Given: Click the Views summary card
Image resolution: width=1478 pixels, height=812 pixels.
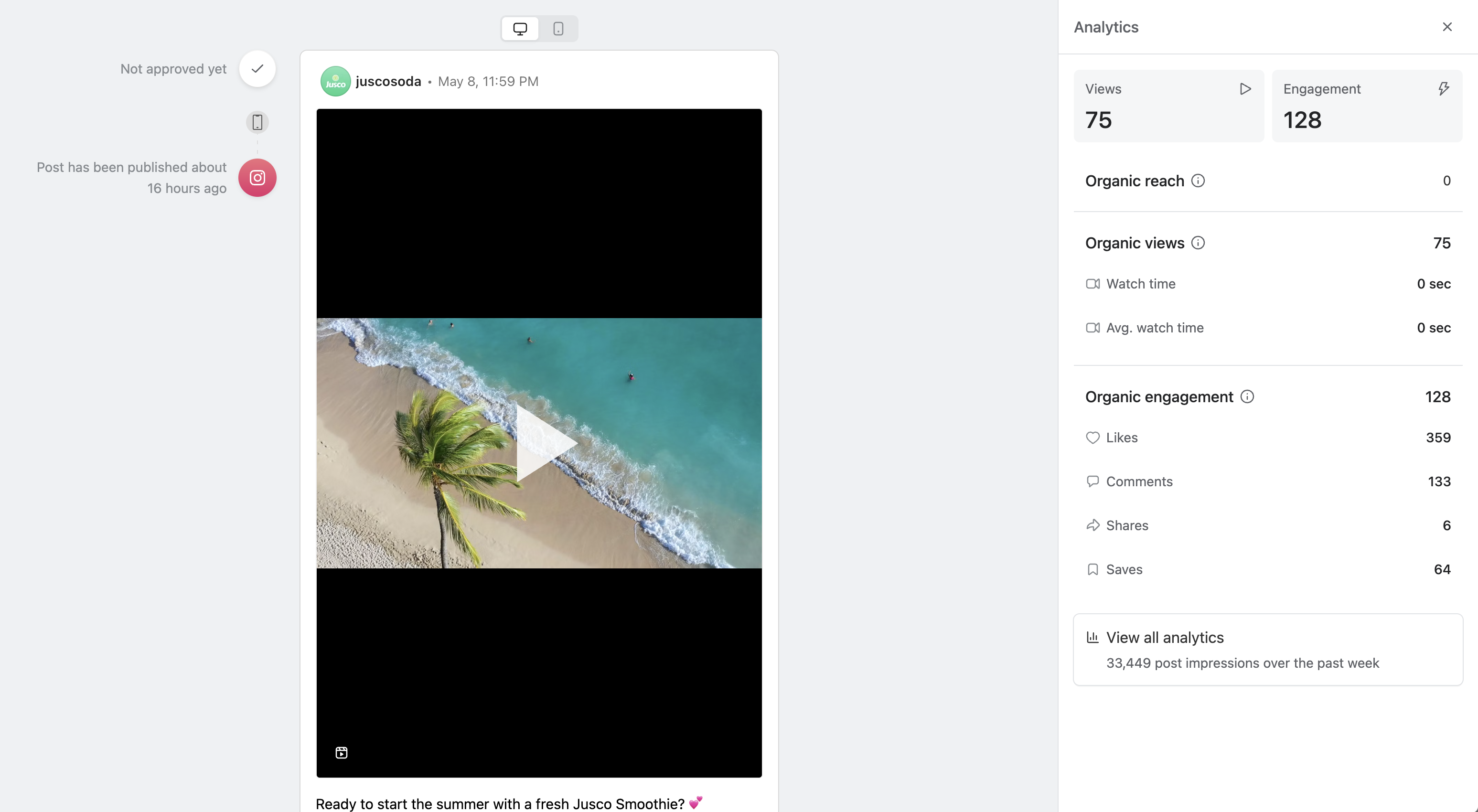Looking at the screenshot, I should coord(1168,106).
